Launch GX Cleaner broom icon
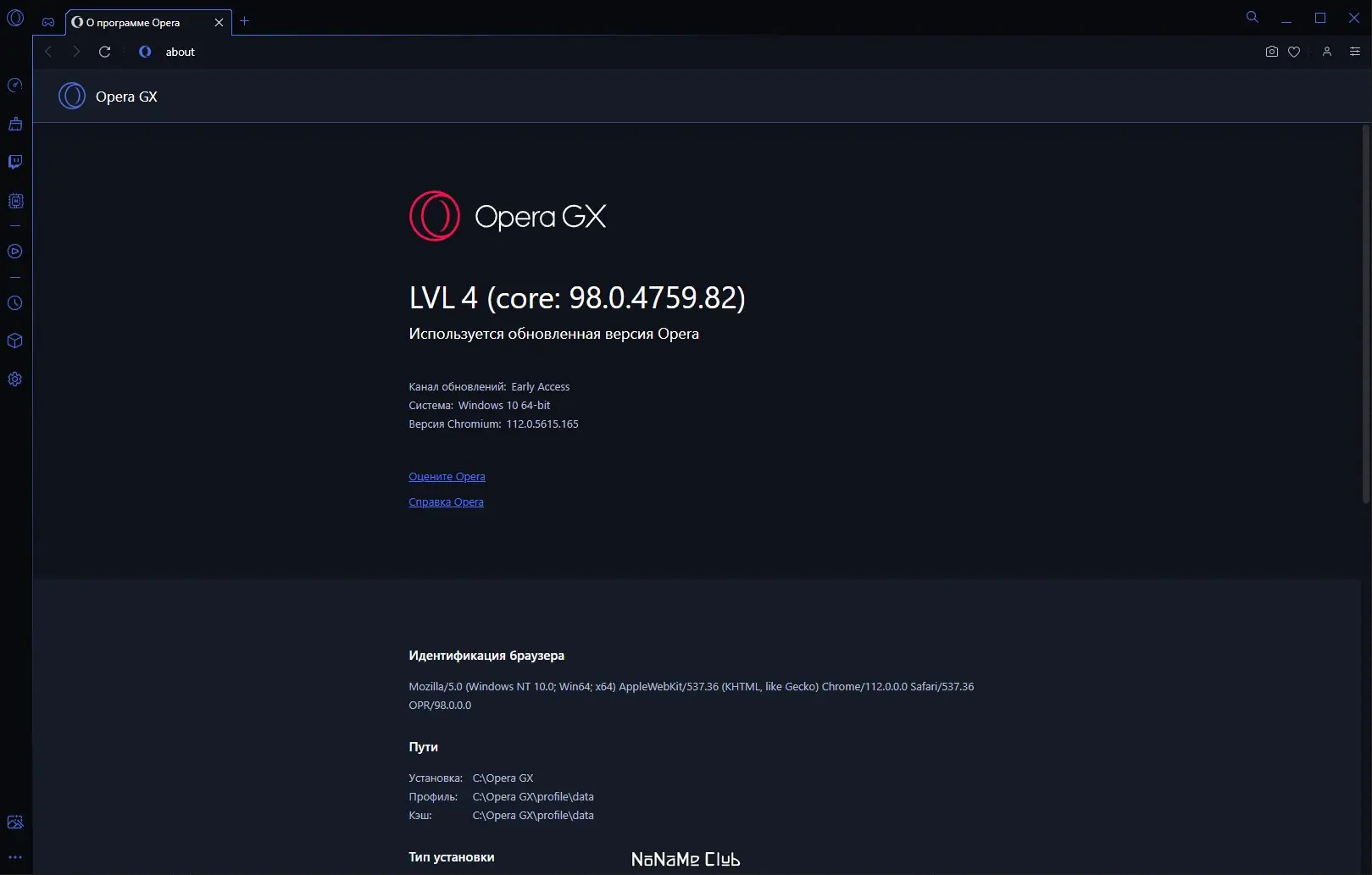Viewport: 1372px width, 875px height. click(x=15, y=124)
